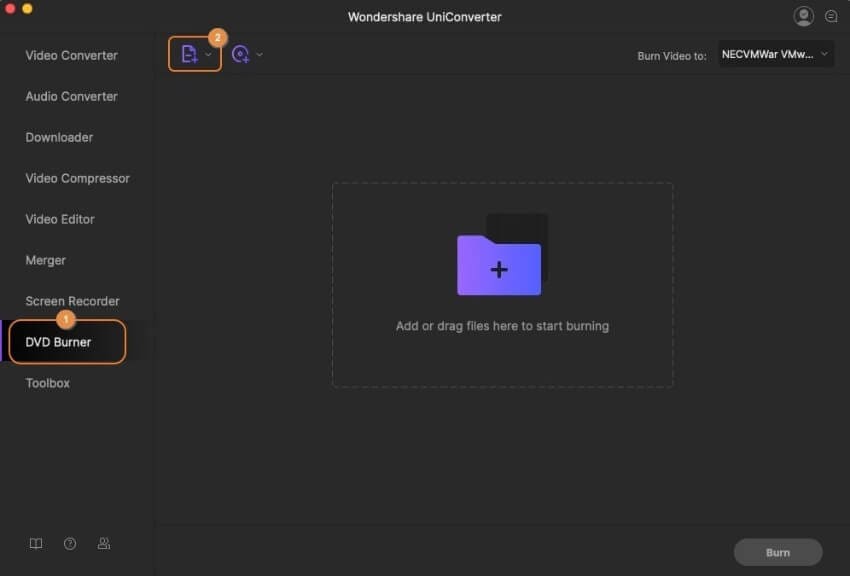Viewport: 850px width, 576px height.
Task: Open the Video Compressor section
Action: (x=78, y=178)
